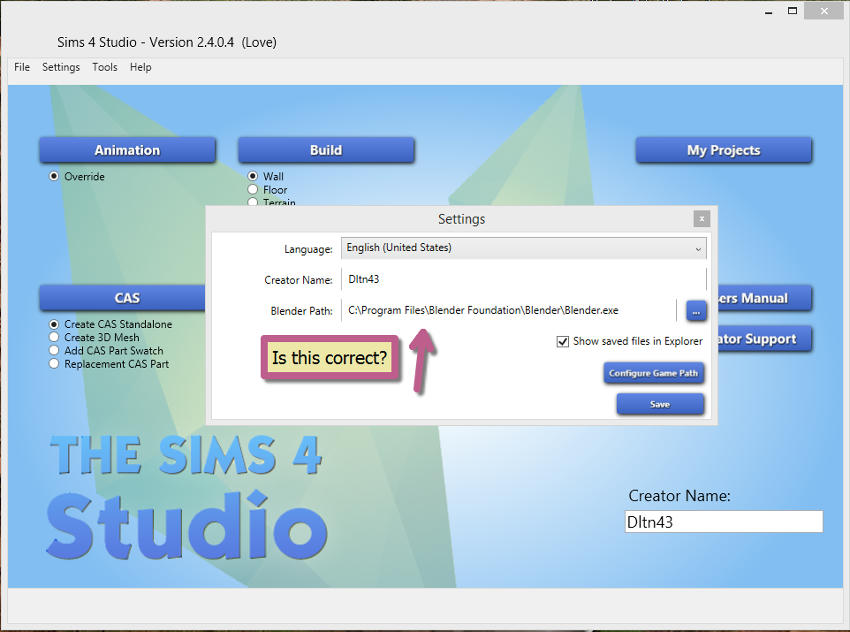
Task: Select Add CAS Part Swatch option
Action: (54, 351)
